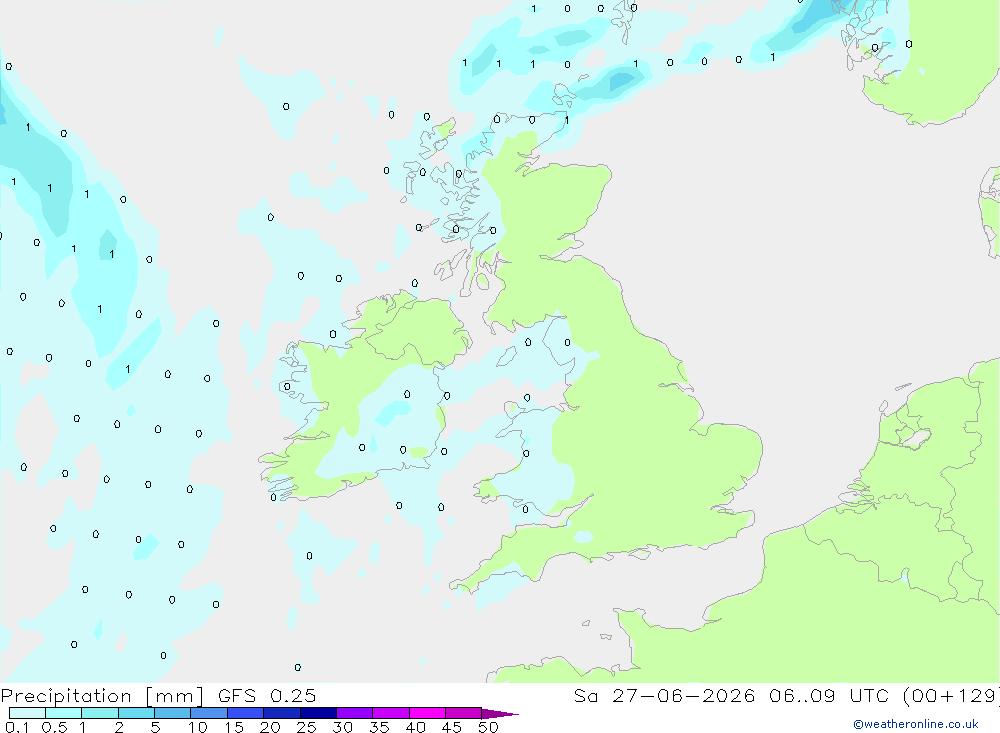
Task: Click the '15' legend scale label
Action: (x=234, y=727)
